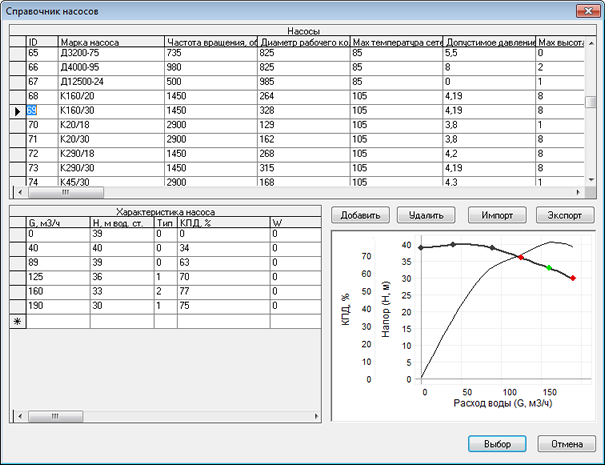Confirm selection with Выбор button
605x465 pixels.
(497, 443)
